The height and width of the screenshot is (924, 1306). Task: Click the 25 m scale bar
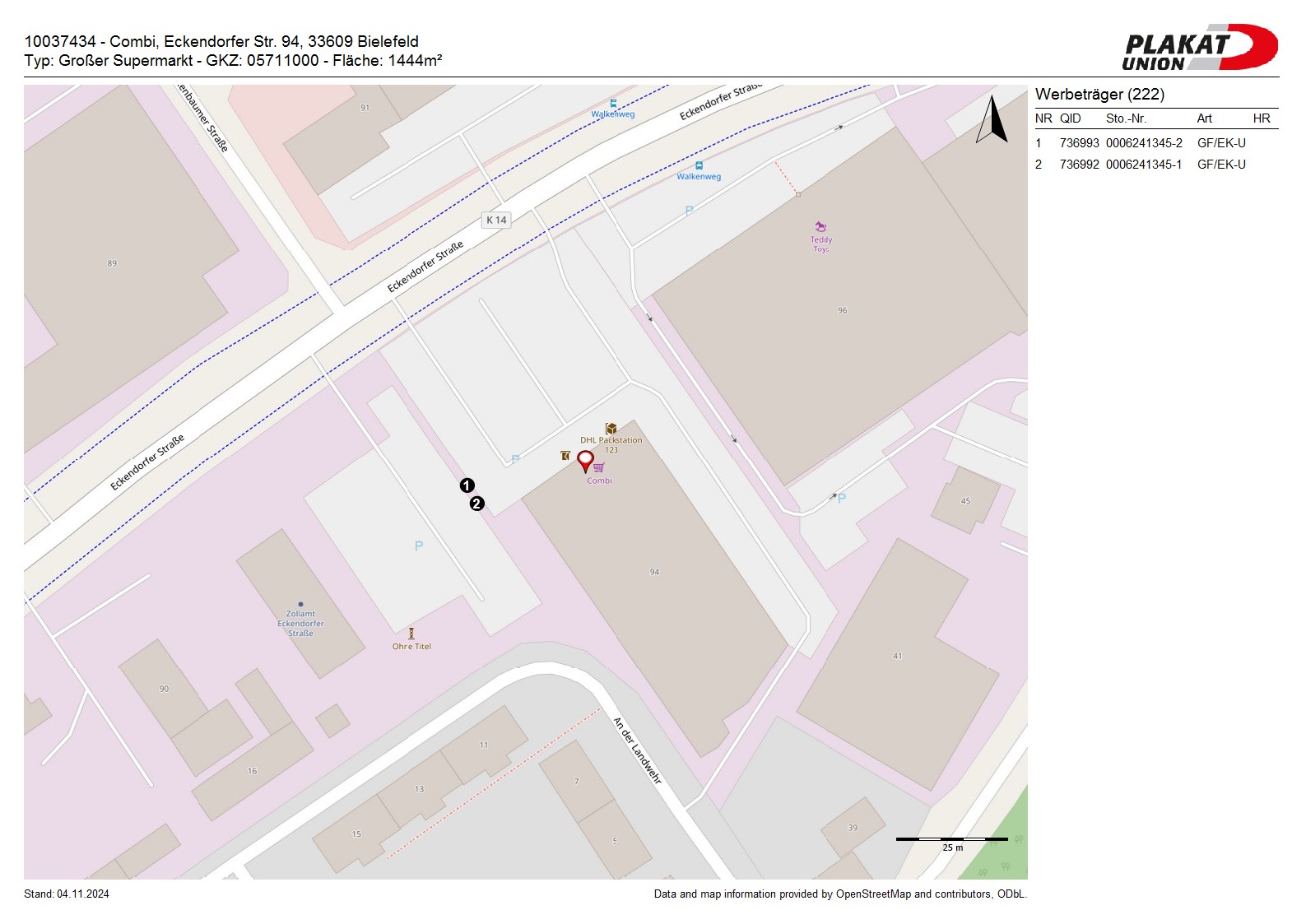point(951,839)
